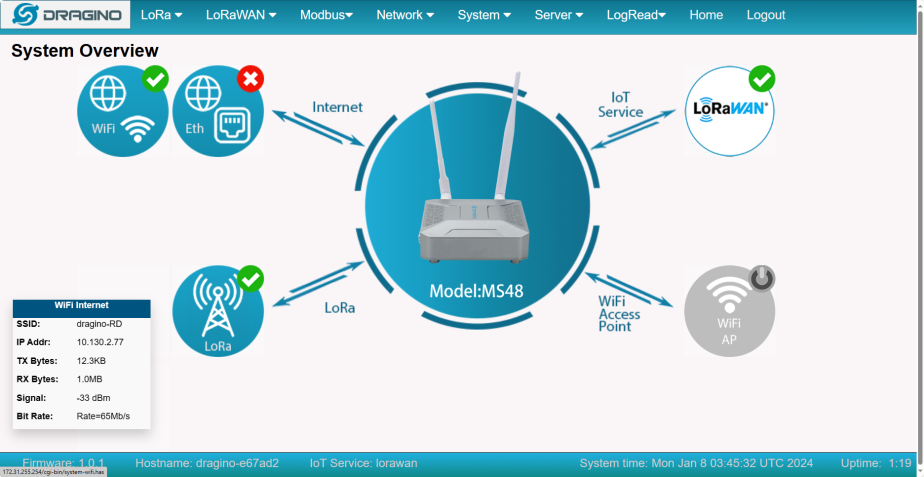Go to the Home page
The height and width of the screenshot is (477, 924).
pyautogui.click(x=706, y=15)
